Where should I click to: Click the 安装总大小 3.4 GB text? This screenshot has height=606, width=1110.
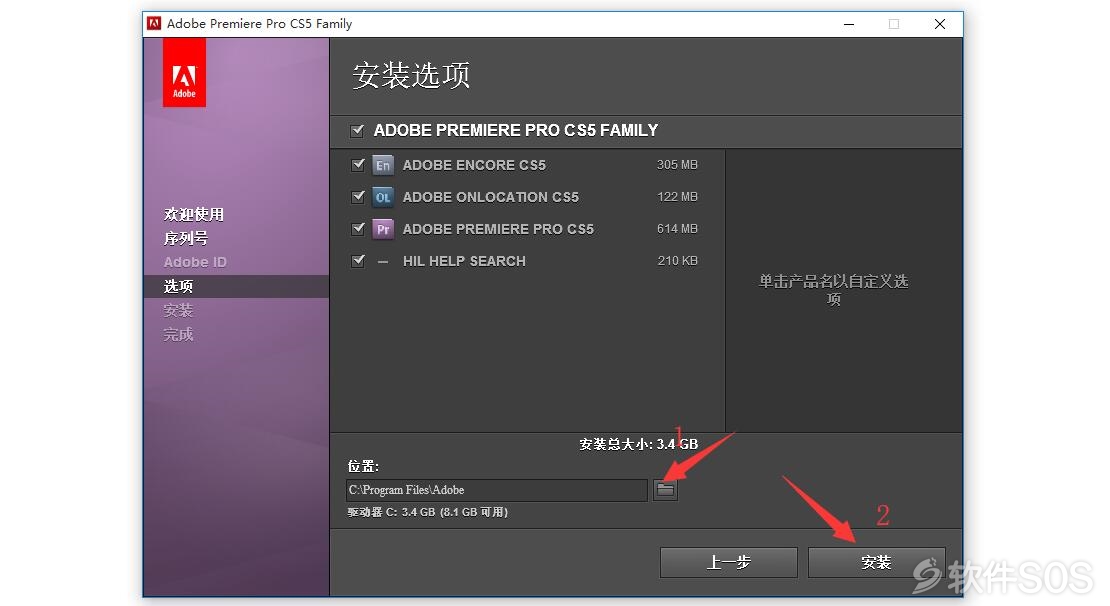click(639, 444)
